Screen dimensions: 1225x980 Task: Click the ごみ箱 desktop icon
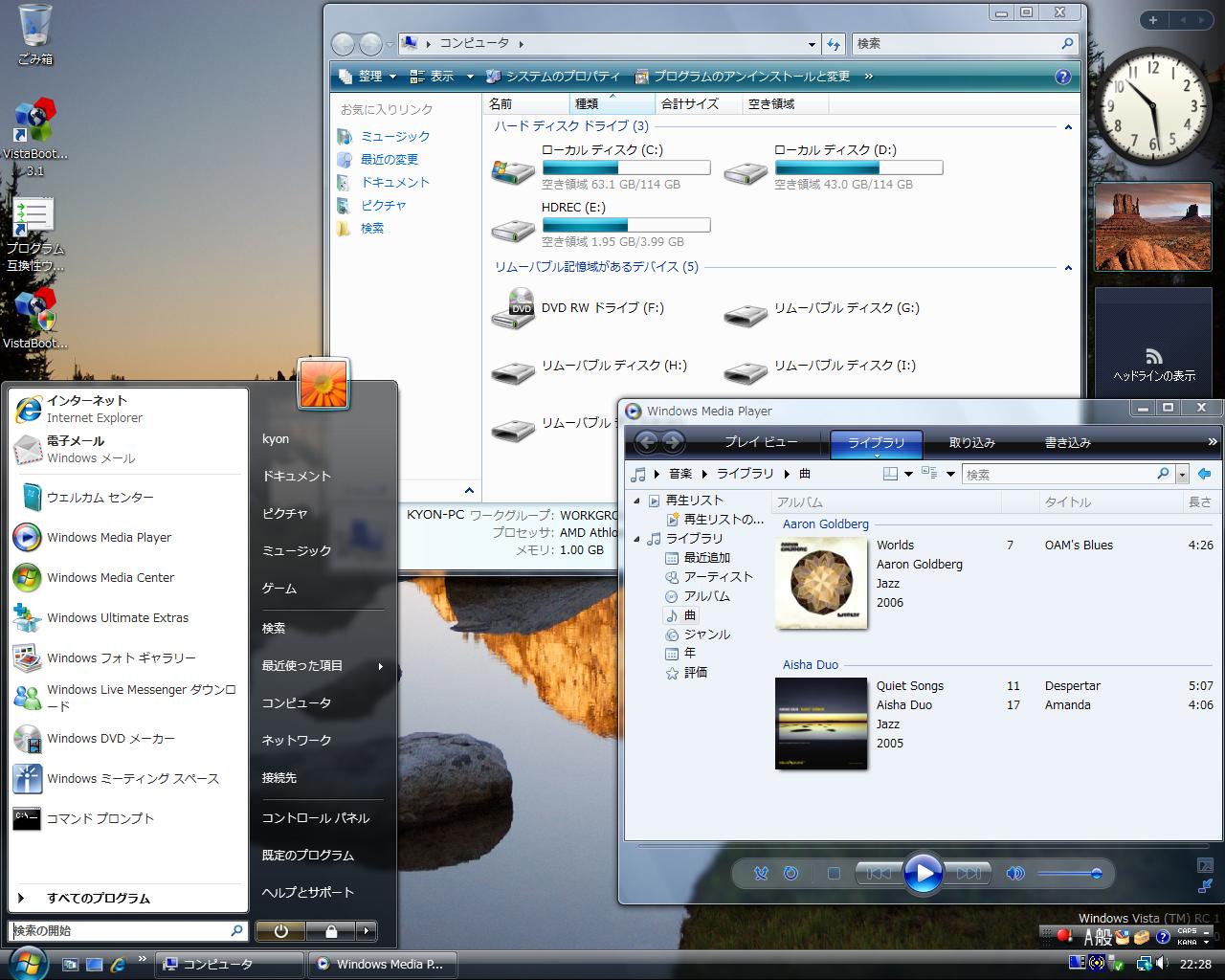click(x=35, y=34)
